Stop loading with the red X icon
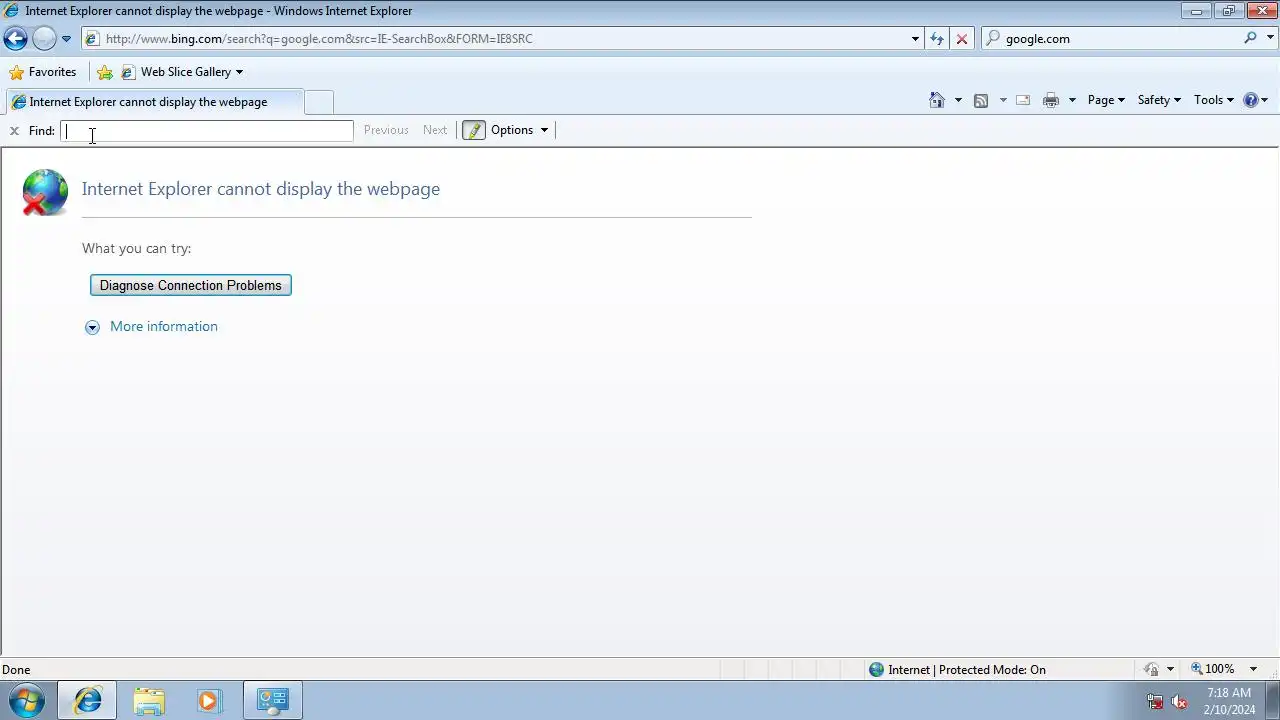The width and height of the screenshot is (1280, 720). (962, 39)
